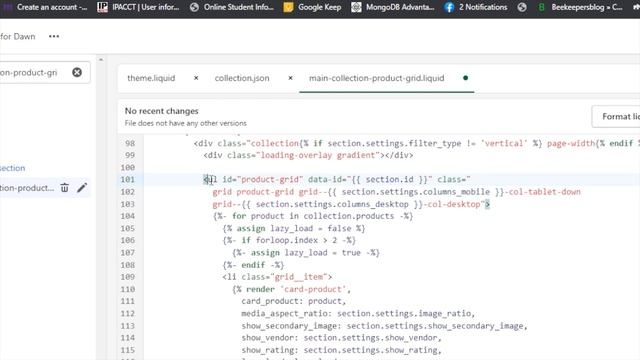Switch to the theme.liquid tab
The image size is (640, 360).
point(151,78)
